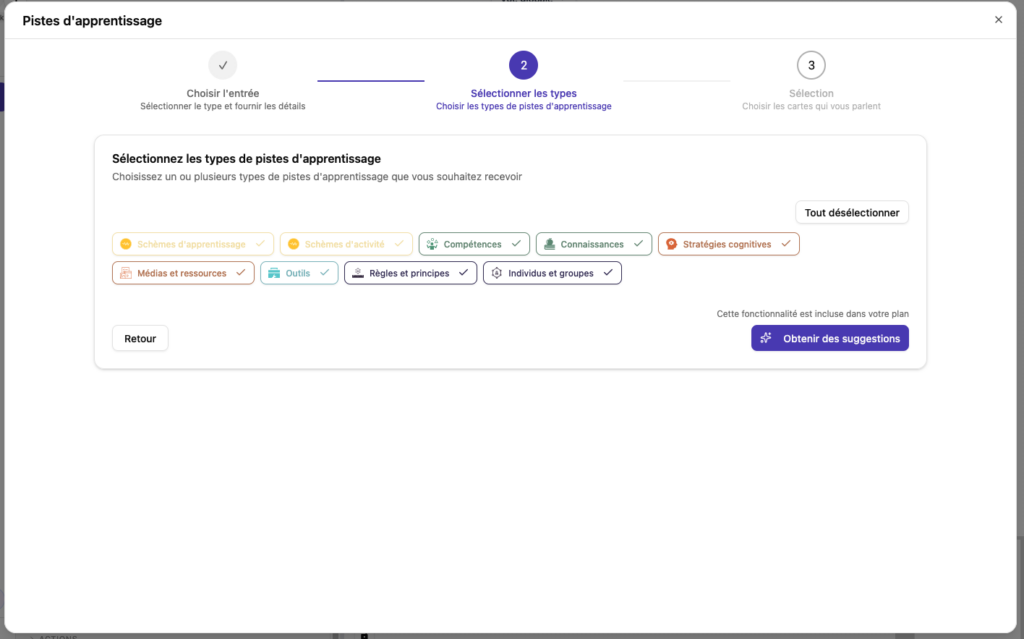Click the Compétences chip label
The height and width of the screenshot is (639, 1024).
pyautogui.click(x=472, y=244)
